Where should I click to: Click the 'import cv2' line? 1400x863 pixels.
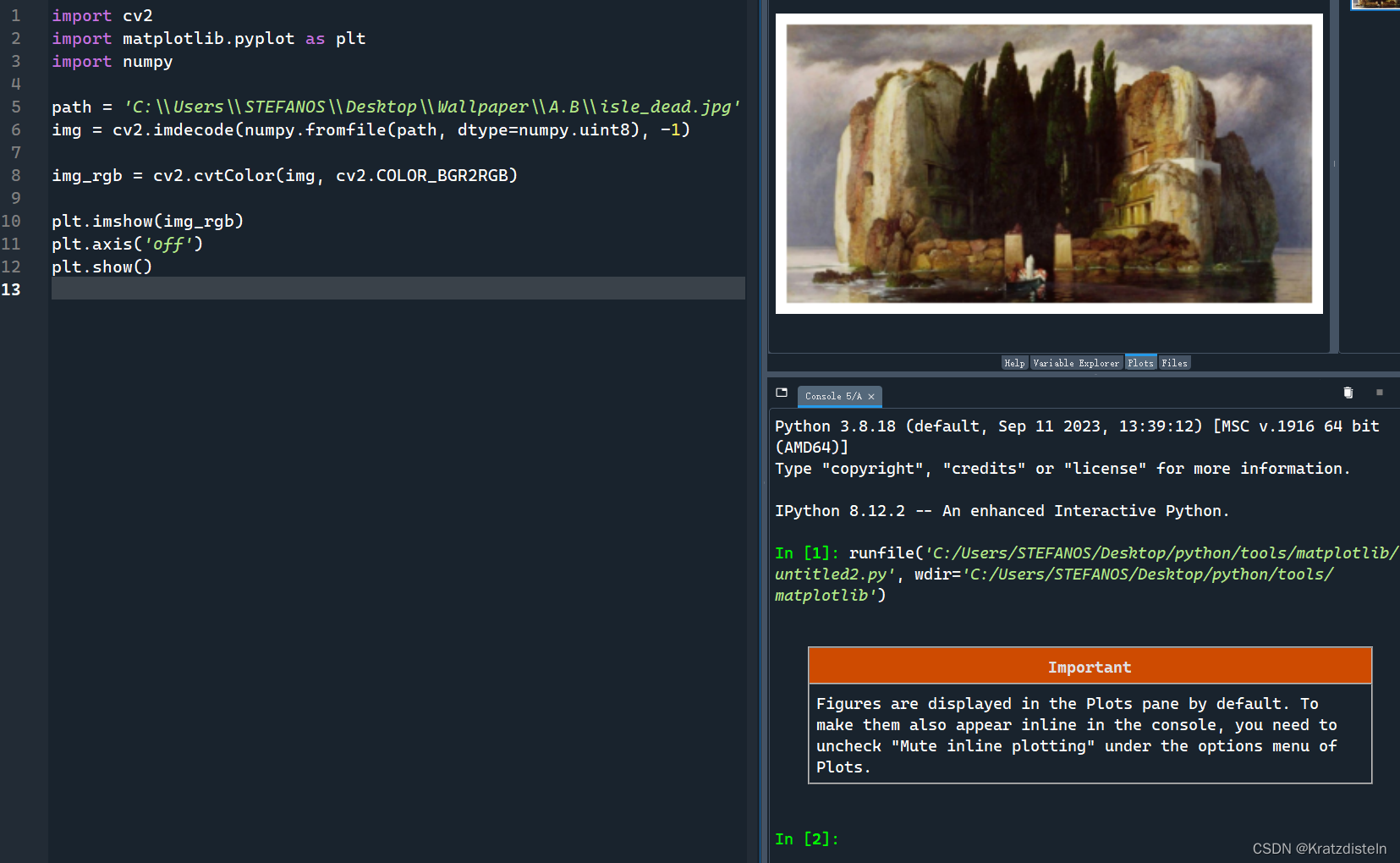102,16
